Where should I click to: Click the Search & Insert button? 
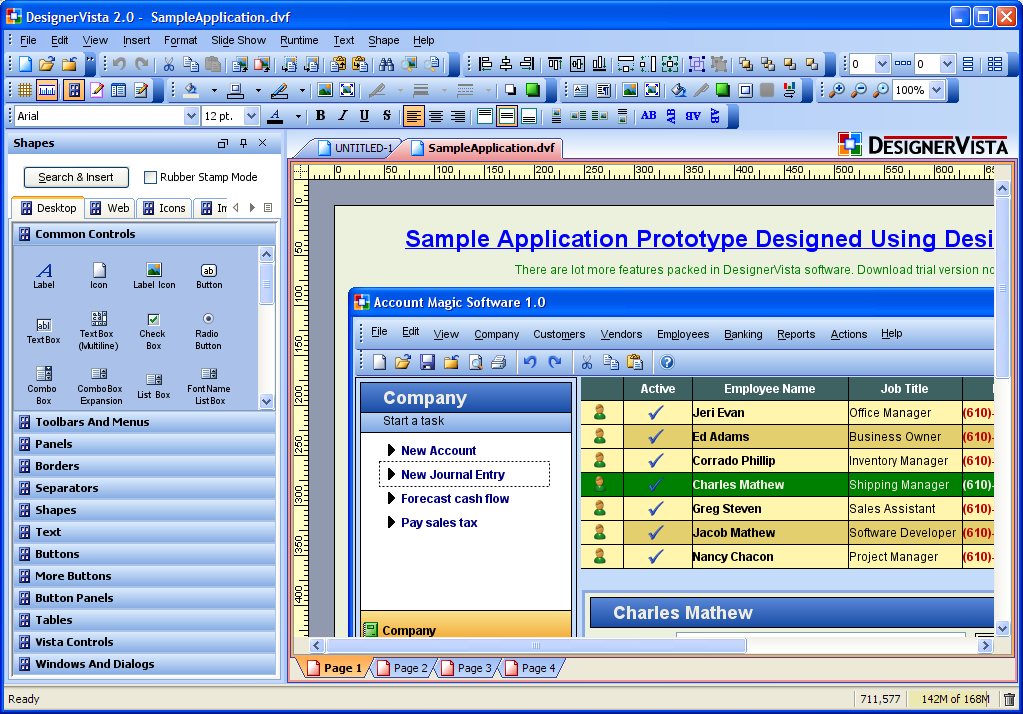76,177
